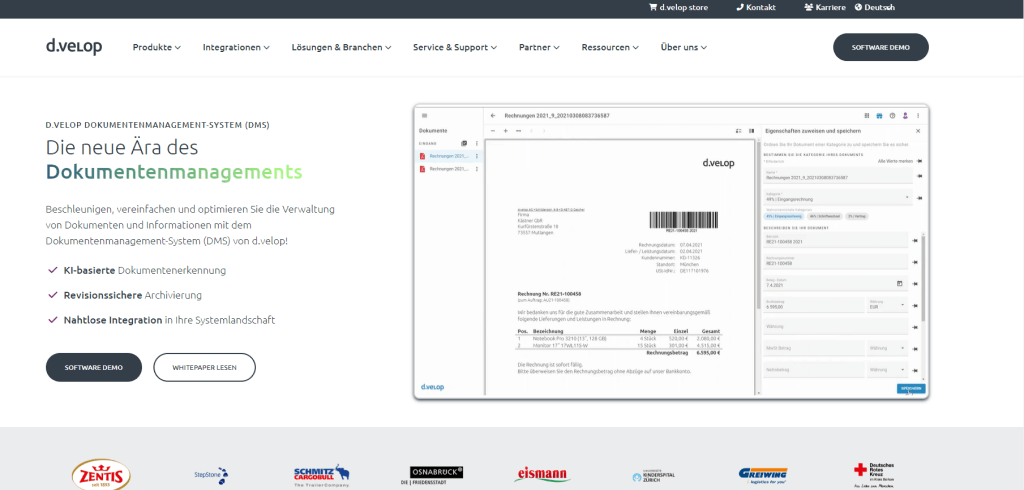The image size is (1024, 490).
Task: Toggle pin for the Rechnungsnummer field
Action: coord(915,262)
